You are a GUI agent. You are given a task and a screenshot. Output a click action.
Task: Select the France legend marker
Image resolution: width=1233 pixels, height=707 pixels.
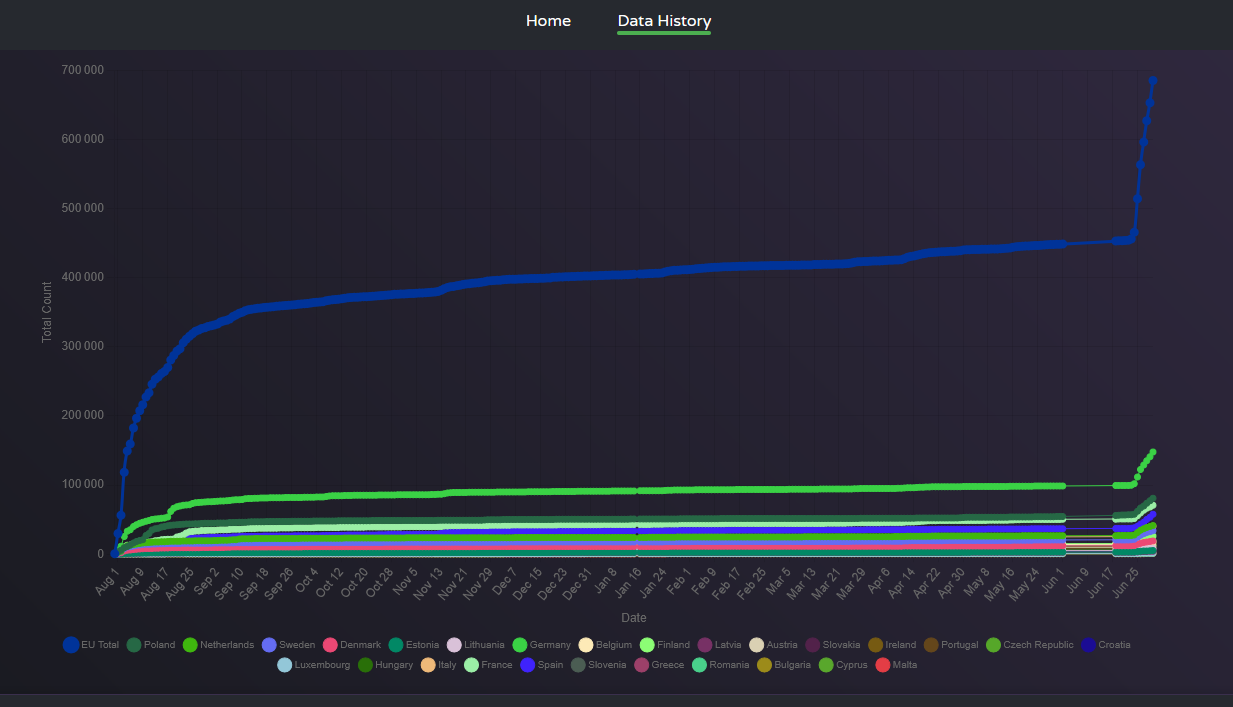[x=474, y=665]
